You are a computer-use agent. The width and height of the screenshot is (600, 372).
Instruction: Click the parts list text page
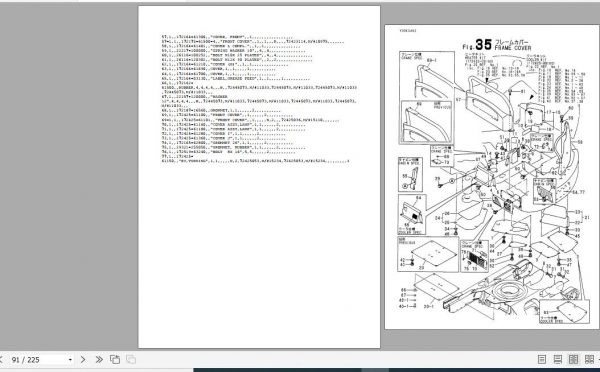[259, 177]
